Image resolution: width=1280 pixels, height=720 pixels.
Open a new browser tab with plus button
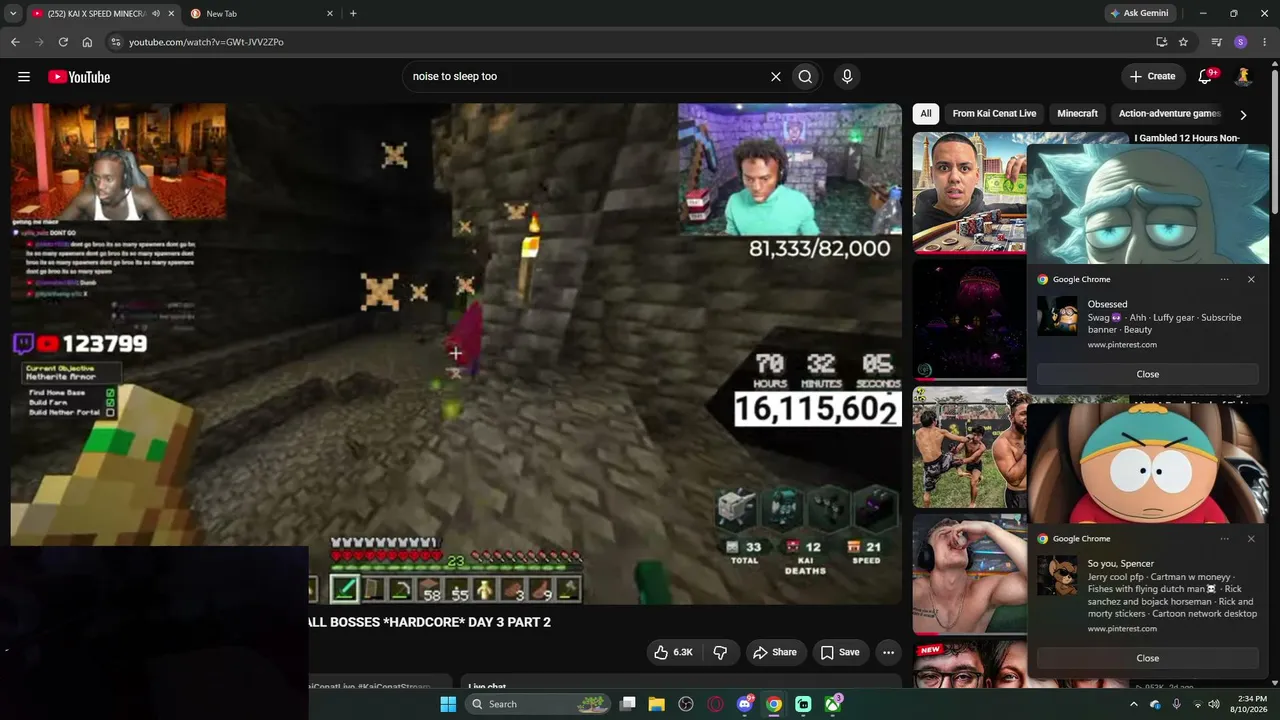point(353,14)
